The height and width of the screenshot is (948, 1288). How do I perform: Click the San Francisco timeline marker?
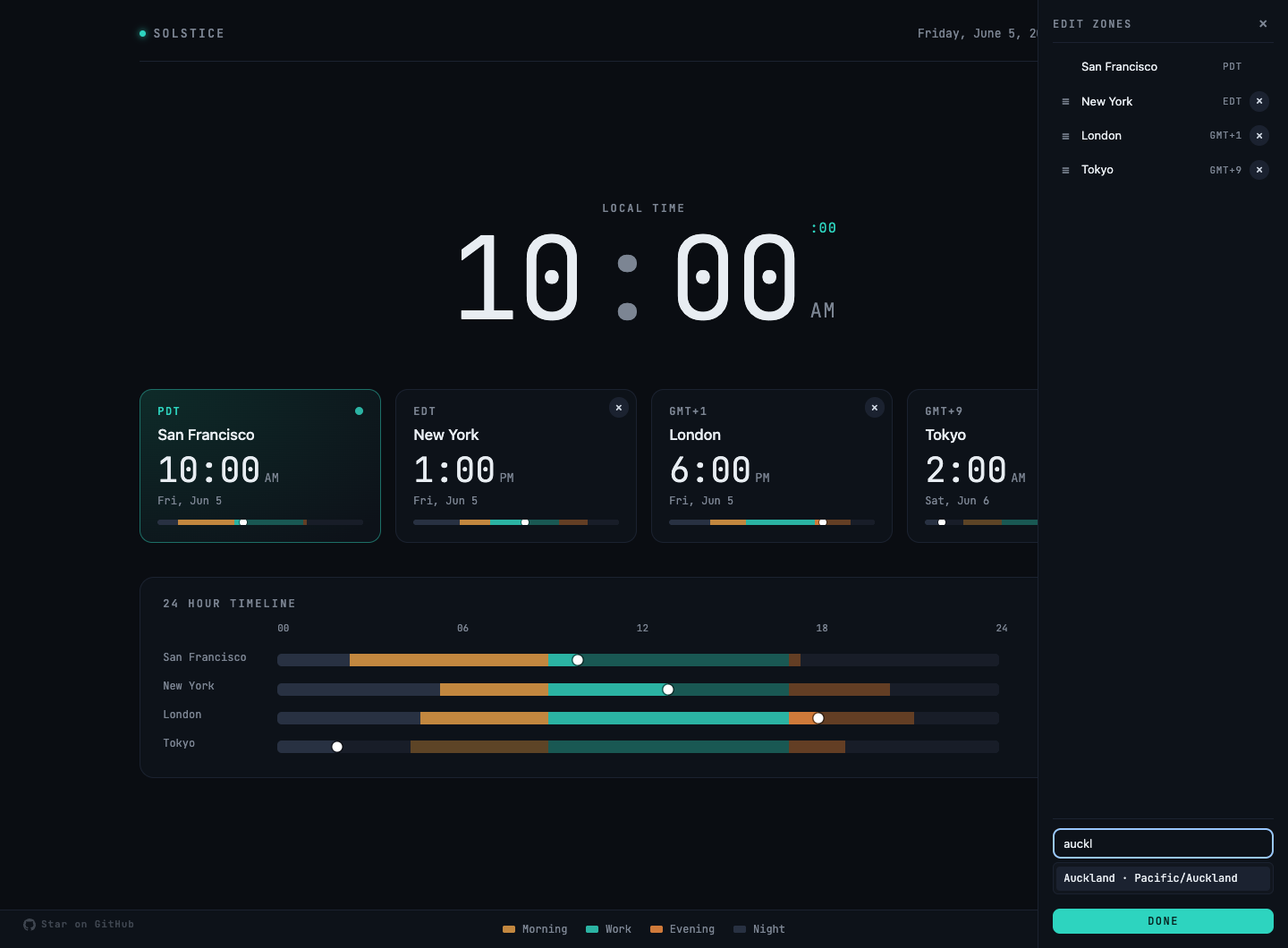tap(578, 660)
